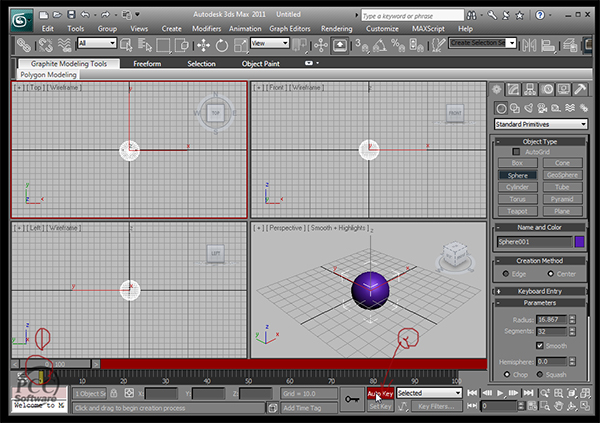Switch to the Display command panel tab
600x423 pixels.
tap(564, 90)
